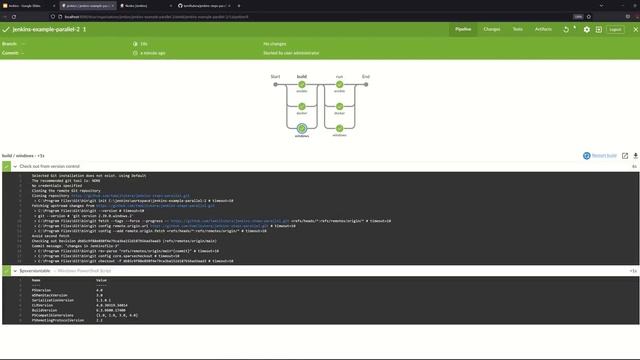This screenshot has height=360, width=640.
Task: Click the build / windows step heading
Action: click(x=23, y=156)
